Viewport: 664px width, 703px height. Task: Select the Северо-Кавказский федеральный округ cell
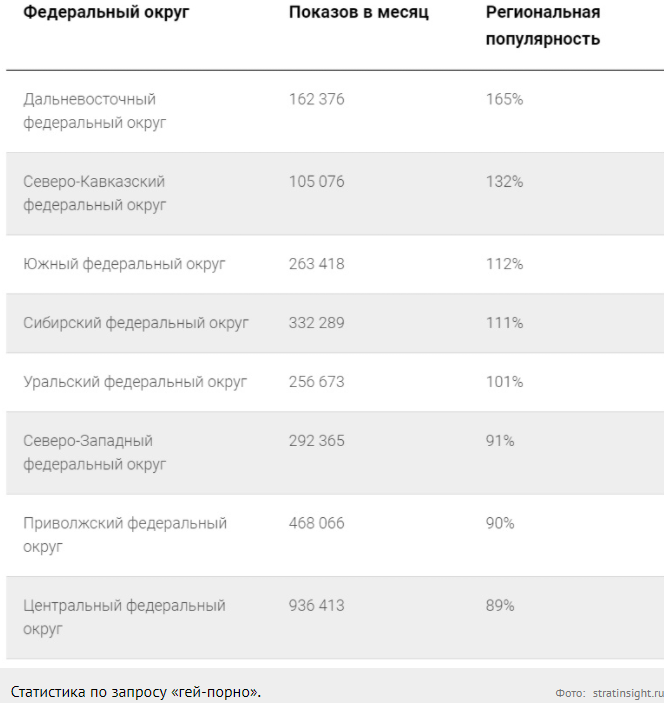(x=95, y=193)
